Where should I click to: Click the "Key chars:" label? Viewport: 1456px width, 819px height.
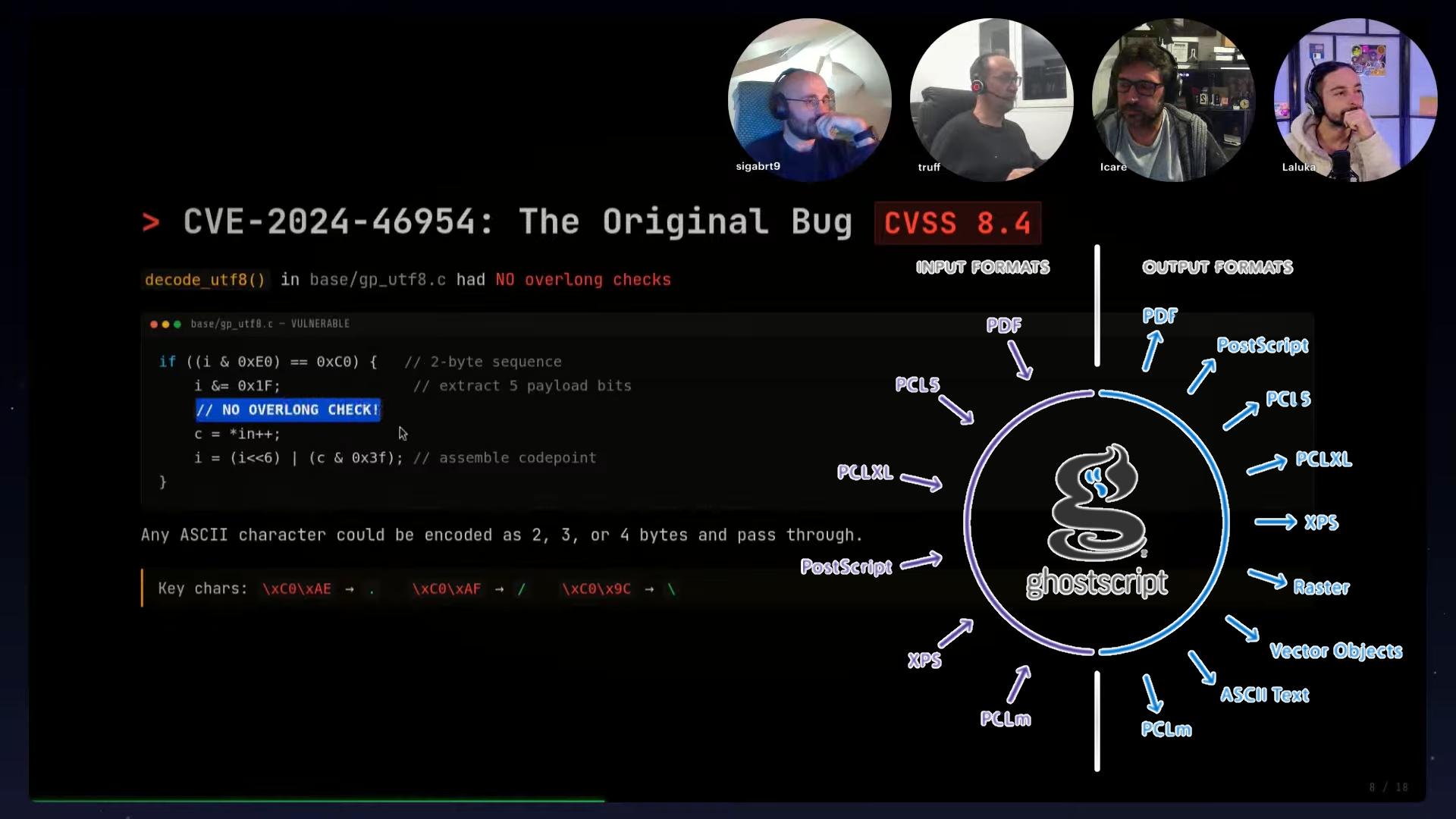(202, 589)
